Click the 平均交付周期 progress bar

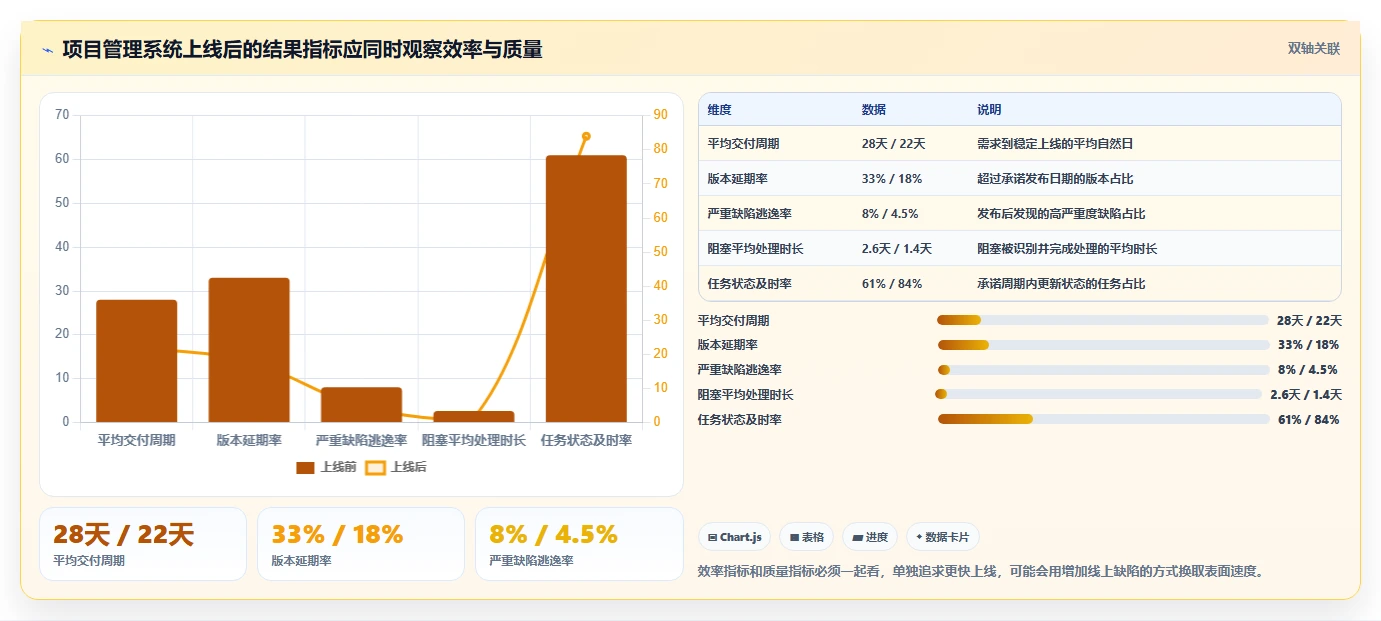click(x=1102, y=320)
